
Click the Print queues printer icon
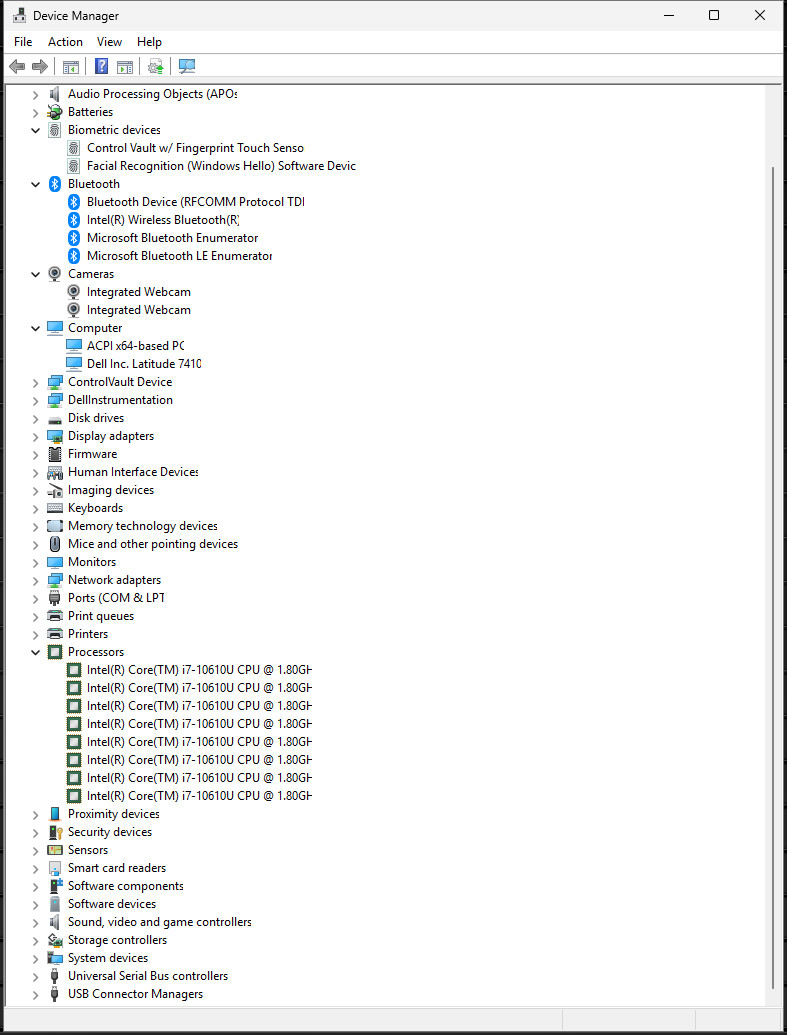coord(55,616)
